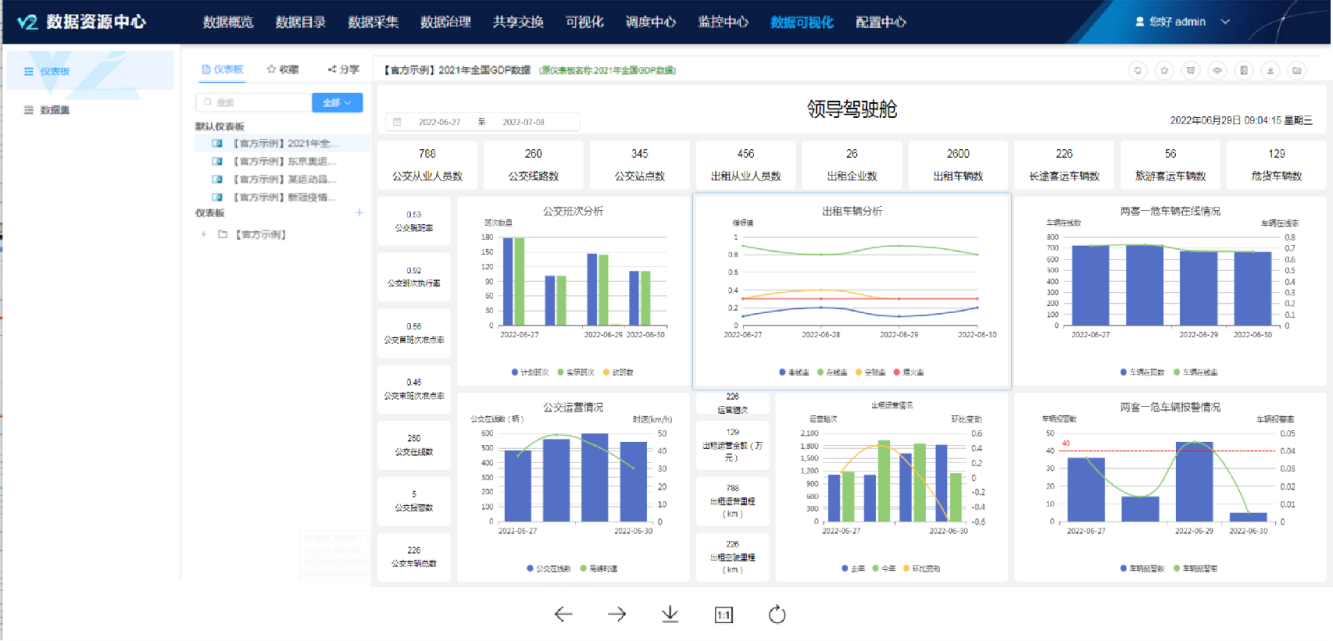Open the 全部 filter dropdown
This screenshot has width=1333, height=641.
tap(337, 102)
